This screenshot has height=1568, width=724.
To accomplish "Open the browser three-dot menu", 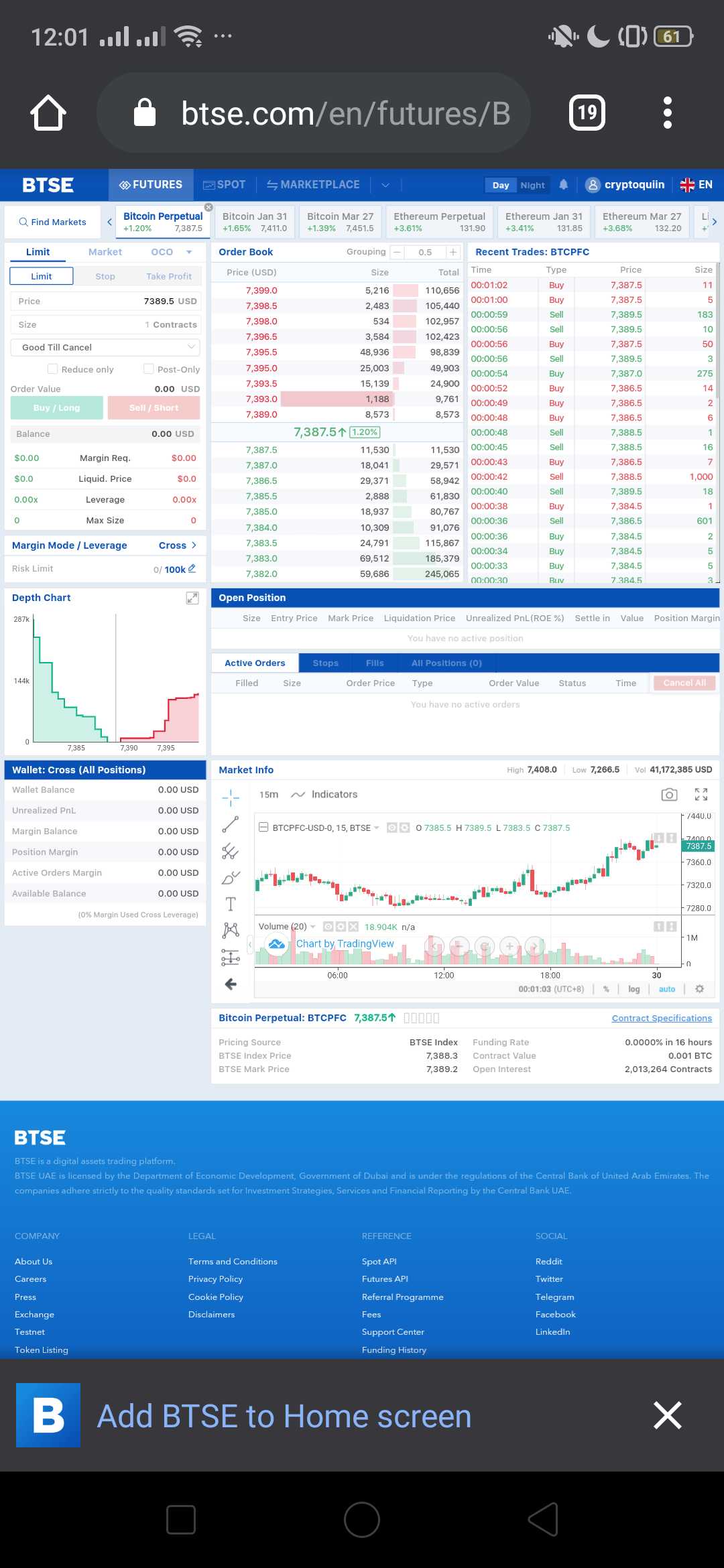I will 667,113.
